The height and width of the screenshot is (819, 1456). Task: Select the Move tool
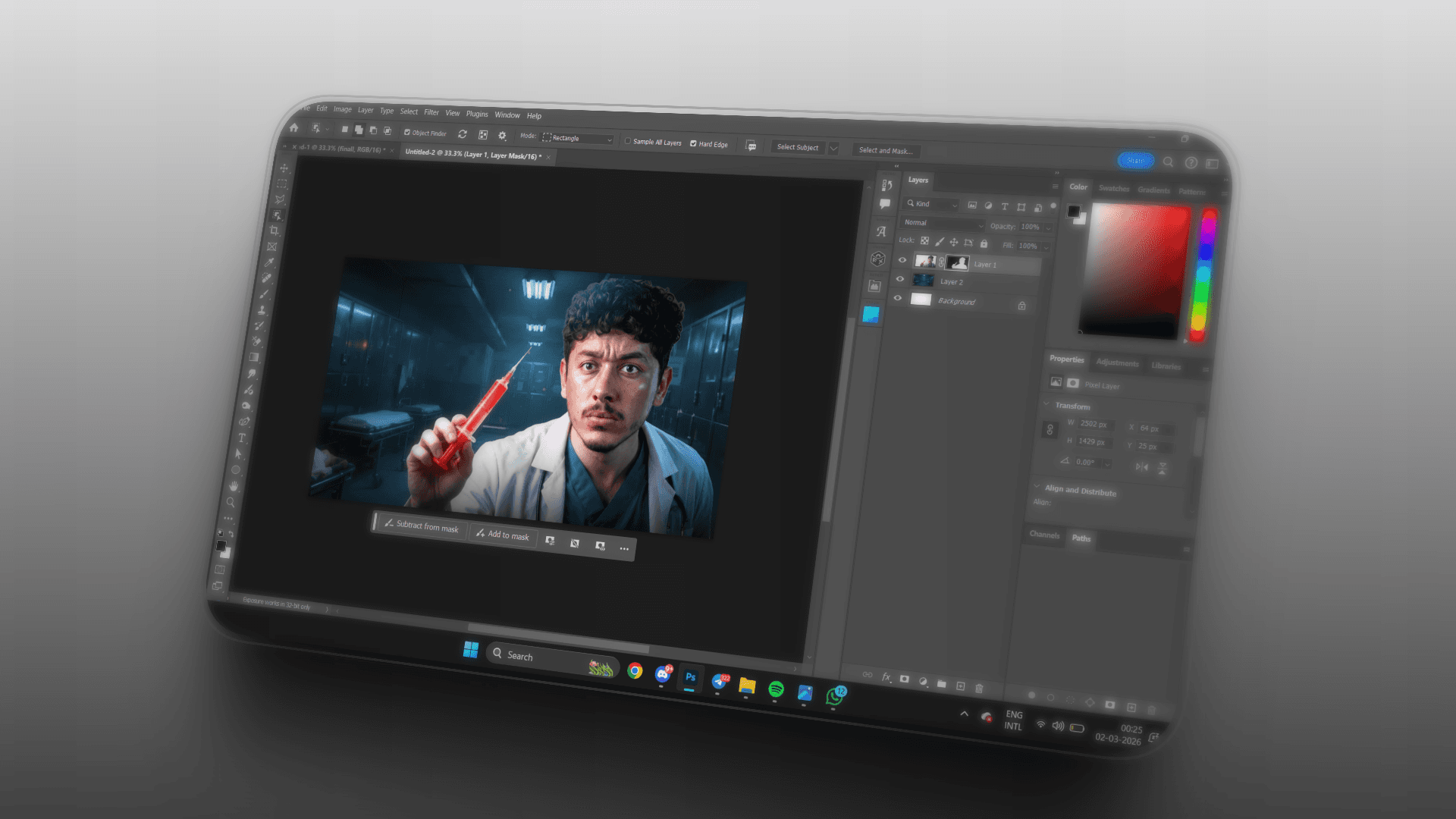(x=284, y=168)
